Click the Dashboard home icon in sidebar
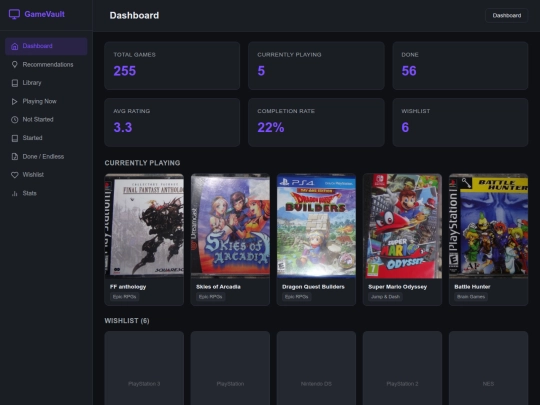The width and height of the screenshot is (540, 405). click(14, 46)
